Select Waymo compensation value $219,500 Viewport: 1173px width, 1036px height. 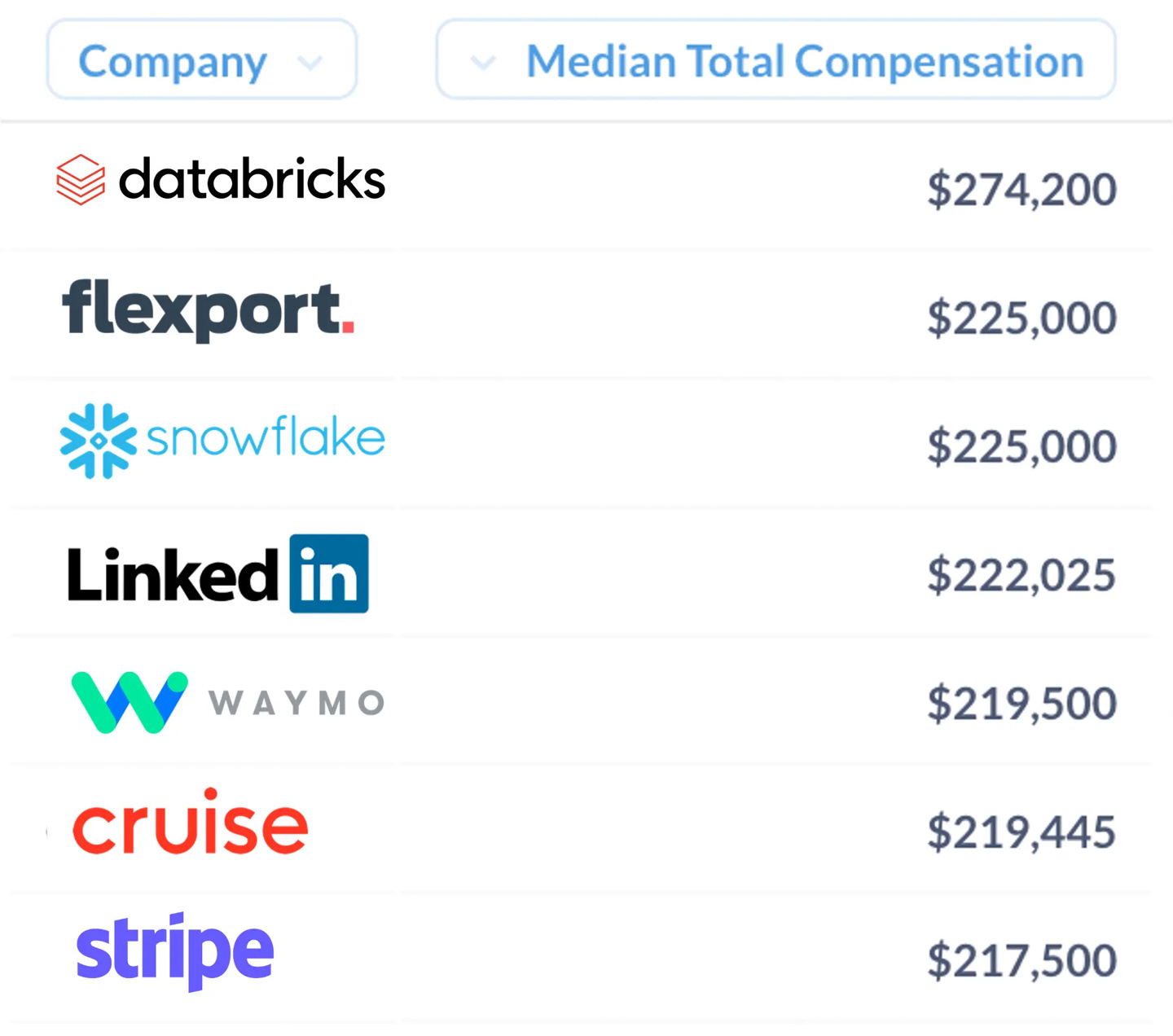[x=1021, y=703]
